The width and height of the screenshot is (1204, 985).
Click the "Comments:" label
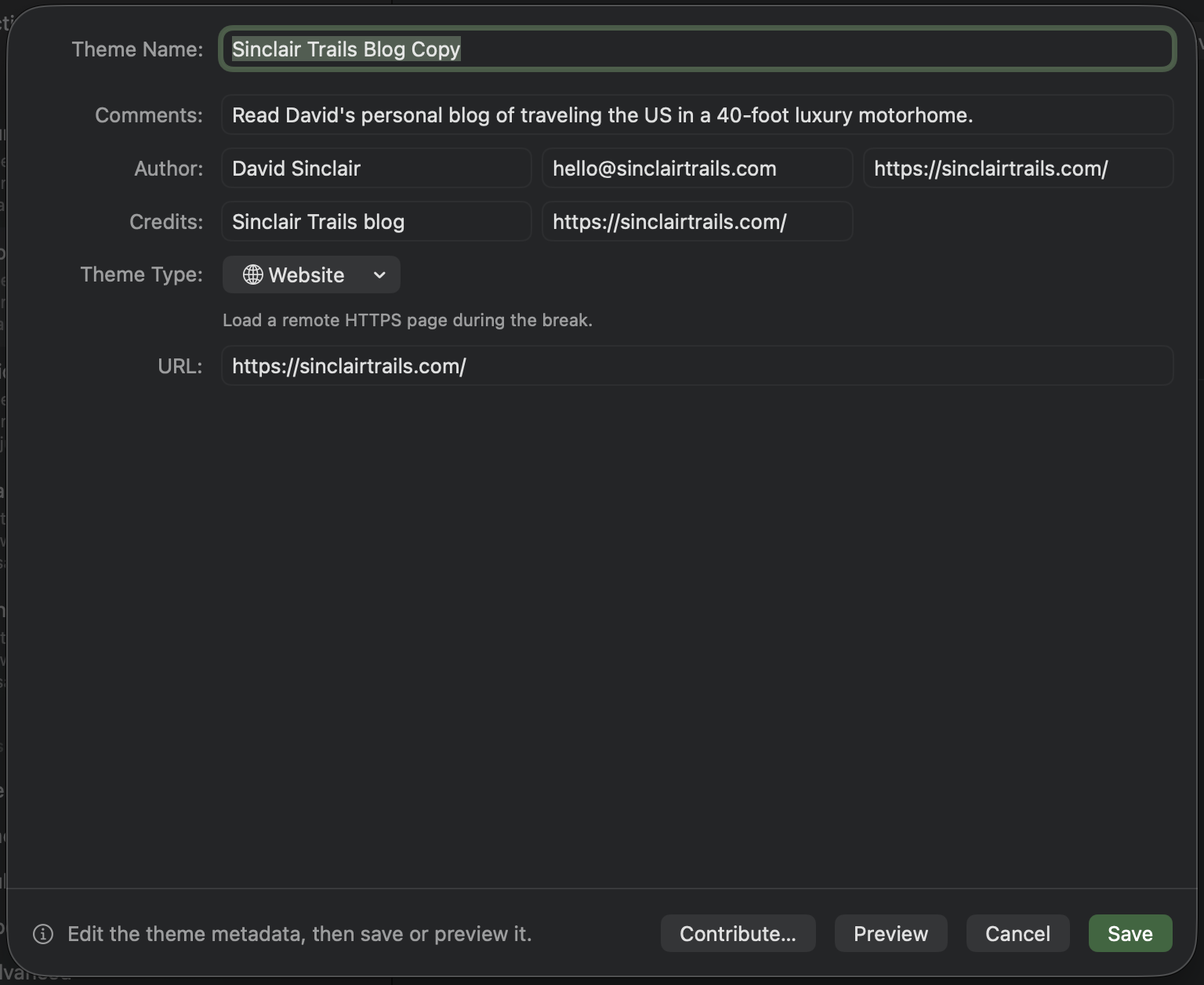pos(149,114)
